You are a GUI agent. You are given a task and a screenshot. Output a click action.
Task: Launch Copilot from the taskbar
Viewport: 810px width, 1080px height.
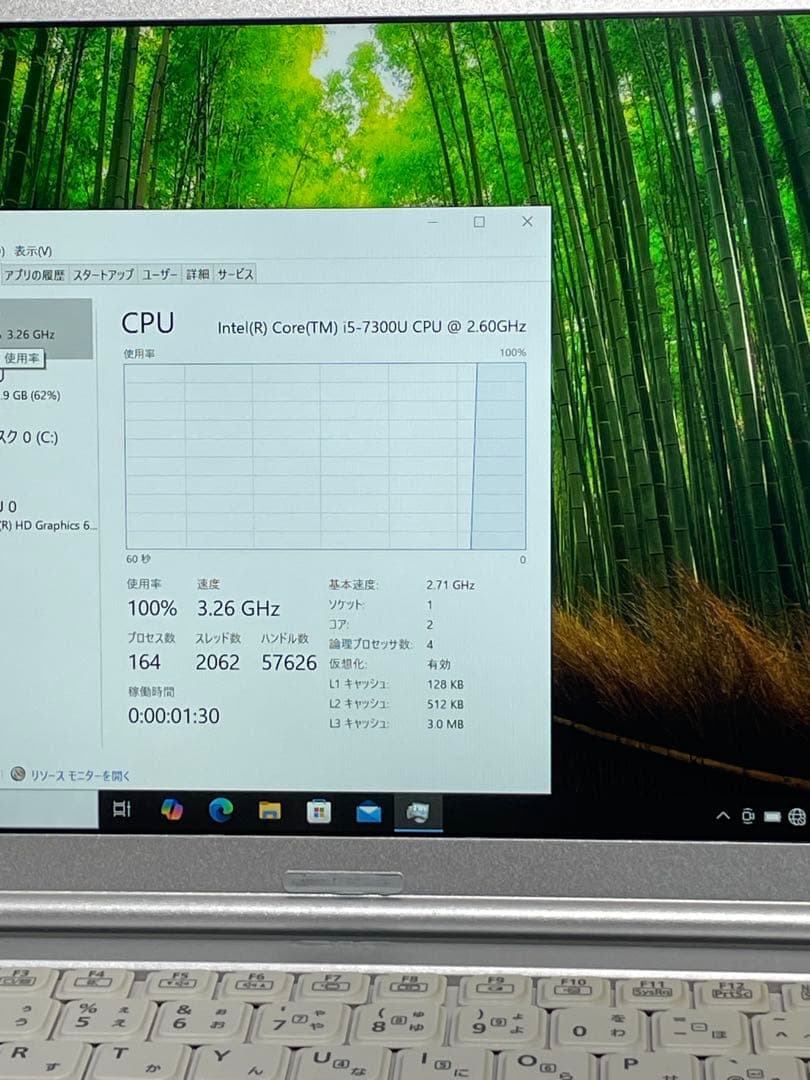pyautogui.click(x=172, y=814)
